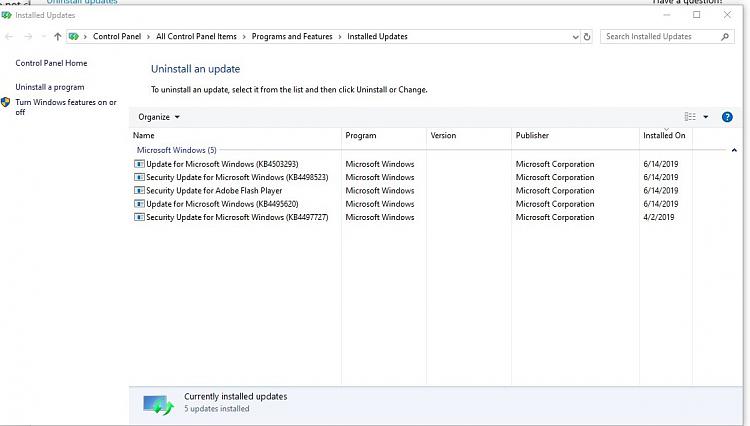The image size is (750, 426).
Task: Sort by Publisher column header
Action: [x=575, y=135]
